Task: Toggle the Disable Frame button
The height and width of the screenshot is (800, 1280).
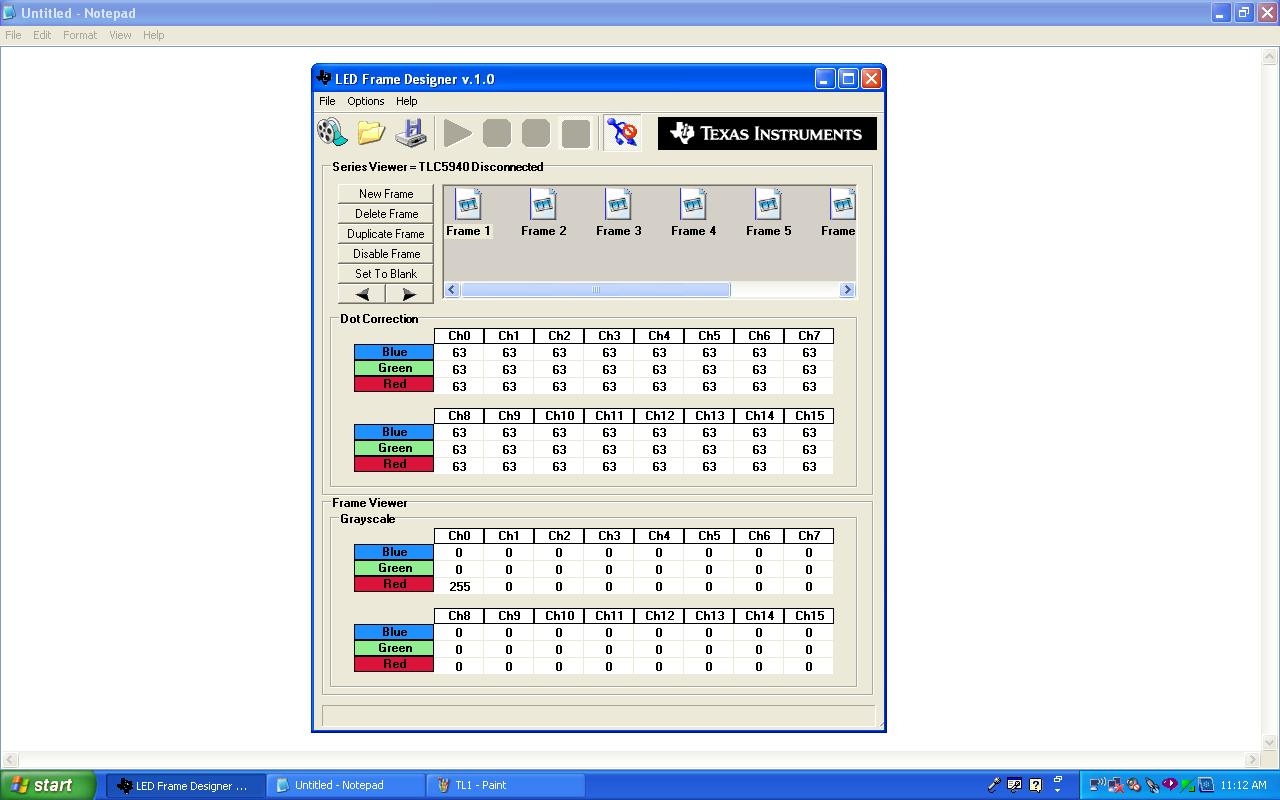Action: [386, 254]
